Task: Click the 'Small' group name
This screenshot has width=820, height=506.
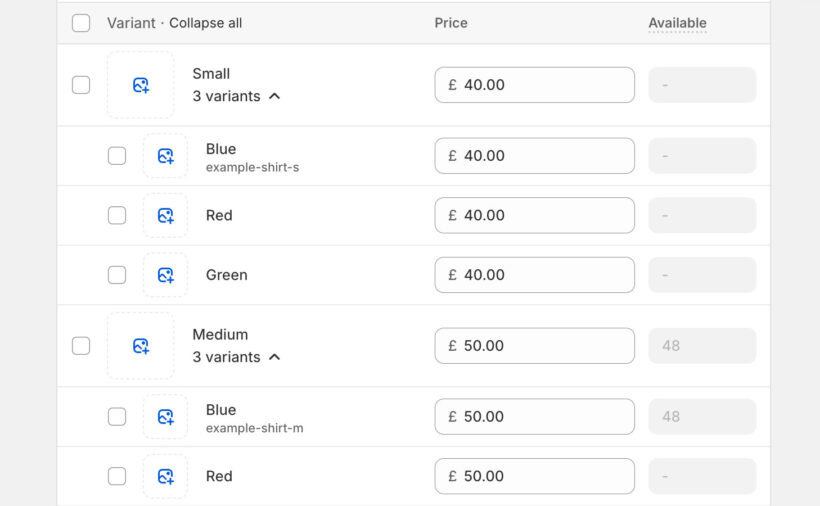Action: tap(211, 74)
